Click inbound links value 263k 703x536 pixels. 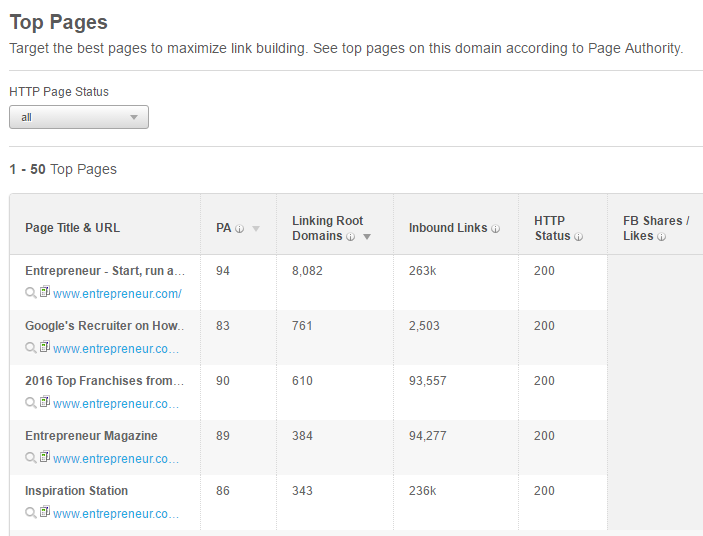(x=422, y=271)
